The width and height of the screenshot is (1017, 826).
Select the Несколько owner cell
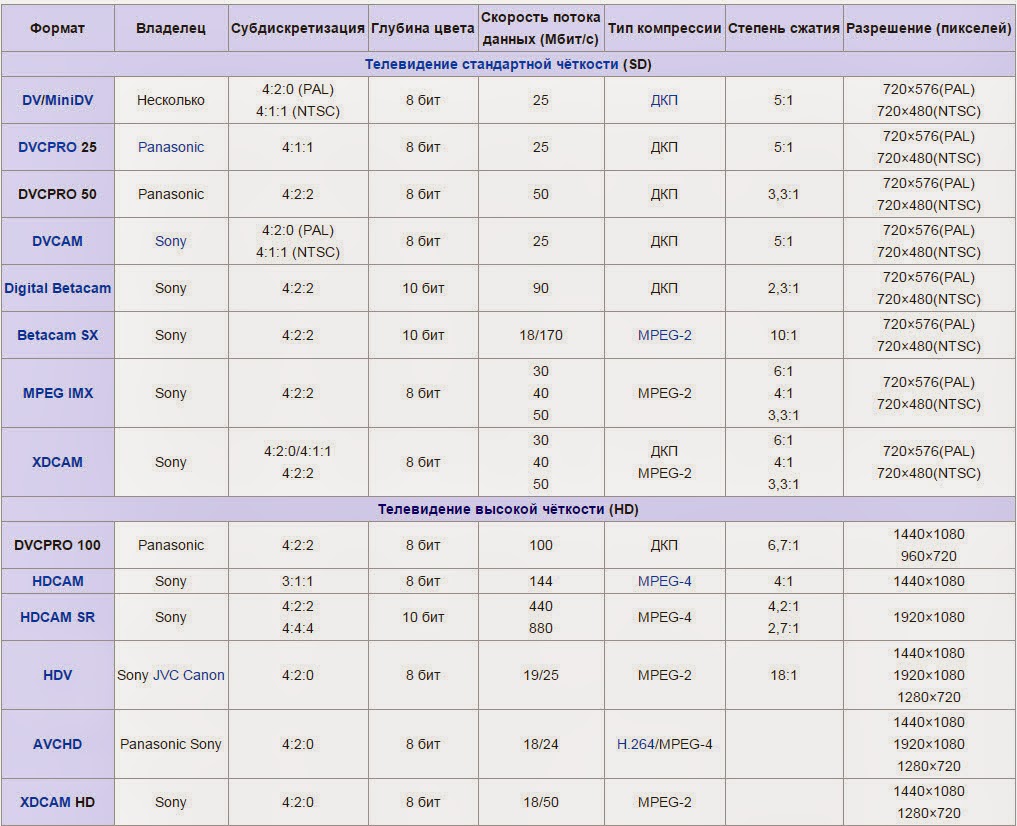pos(171,100)
